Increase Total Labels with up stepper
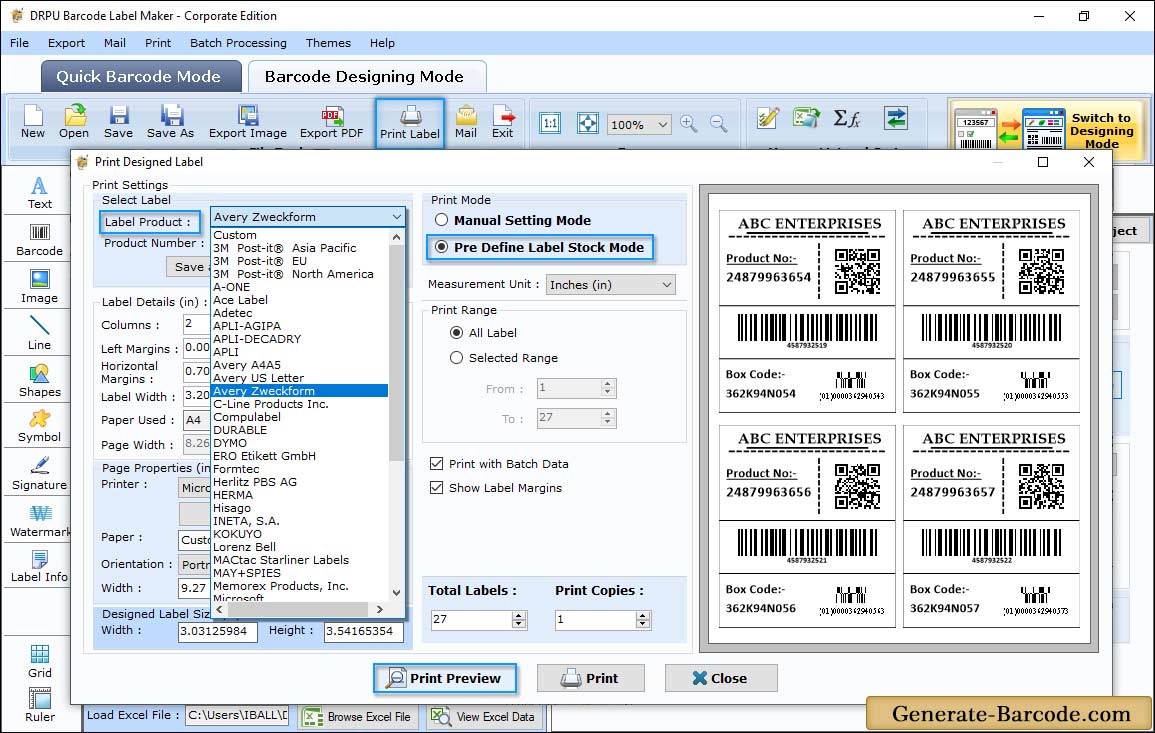The height and width of the screenshot is (733, 1155). (x=519, y=615)
